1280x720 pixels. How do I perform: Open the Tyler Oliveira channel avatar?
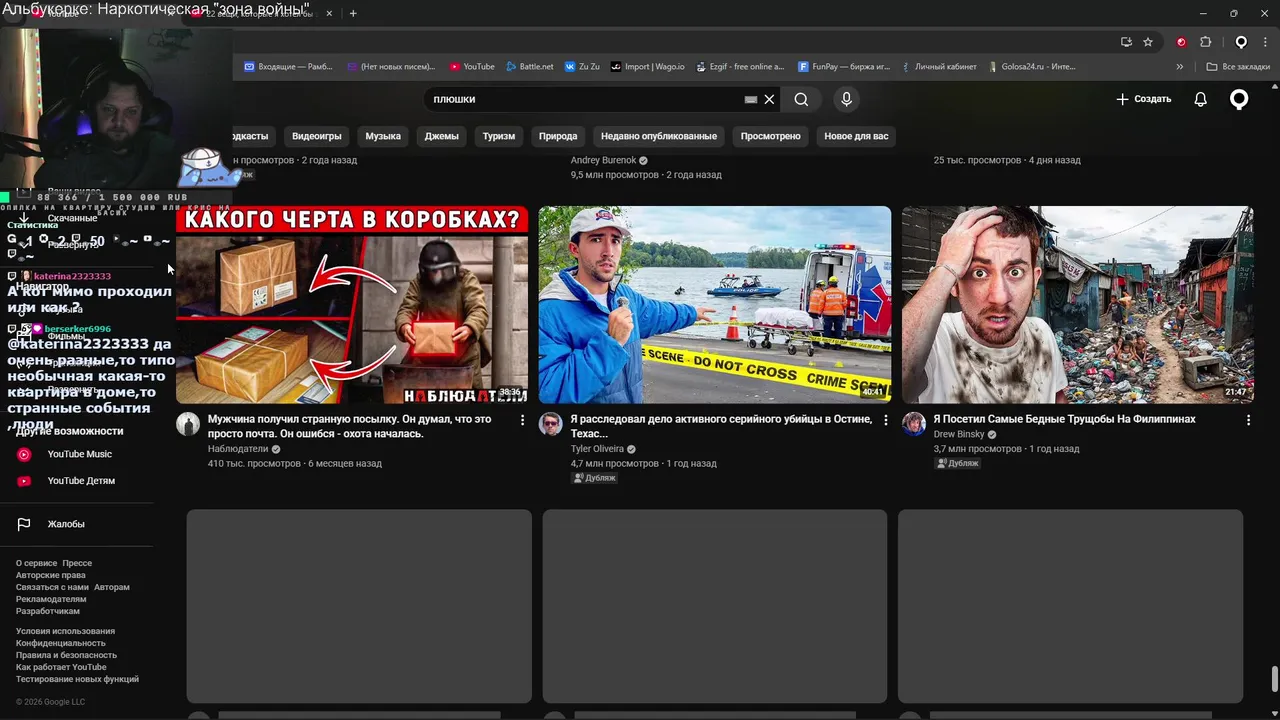click(x=551, y=424)
